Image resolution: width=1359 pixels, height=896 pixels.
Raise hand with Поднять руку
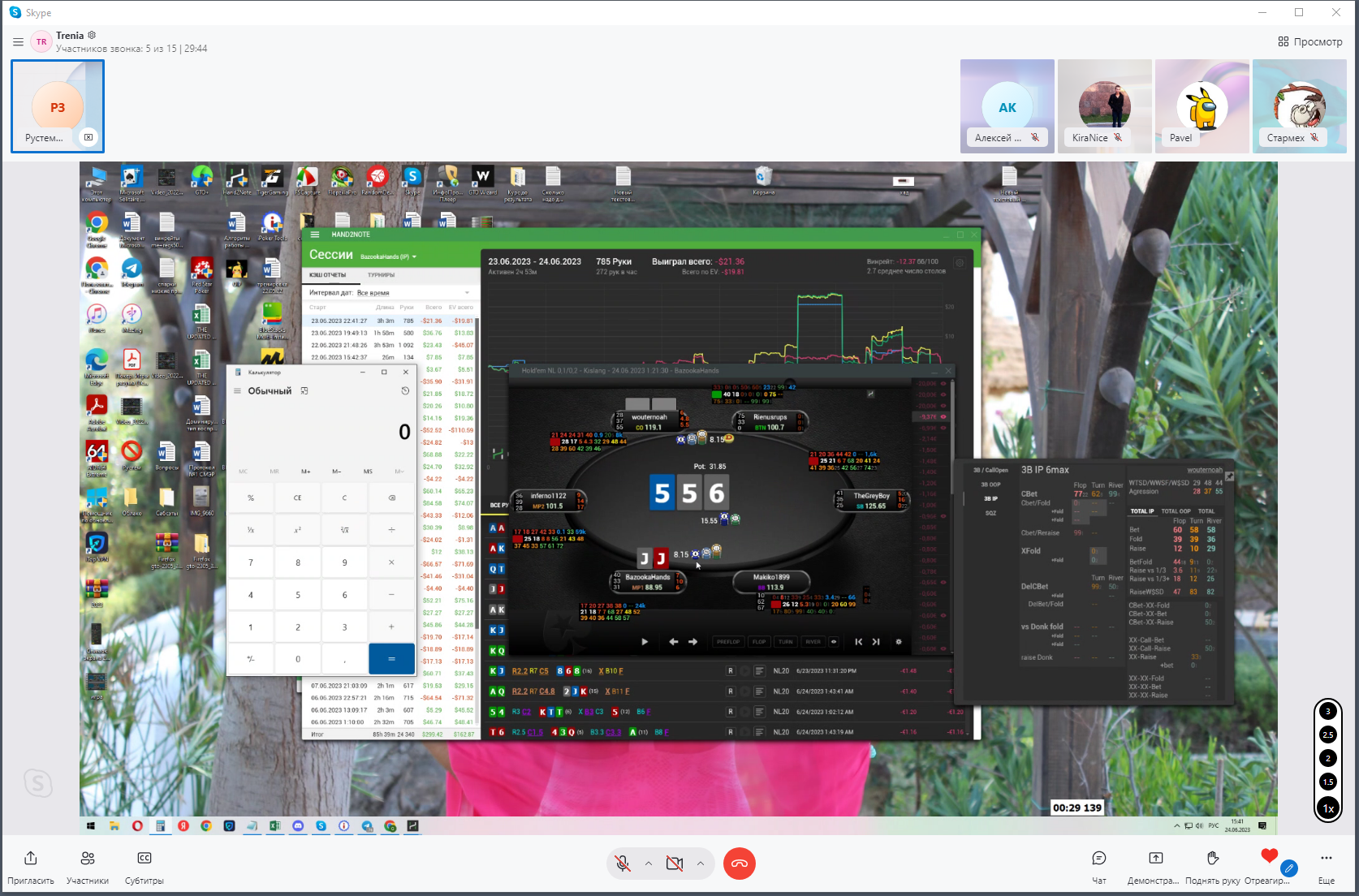click(x=1213, y=867)
